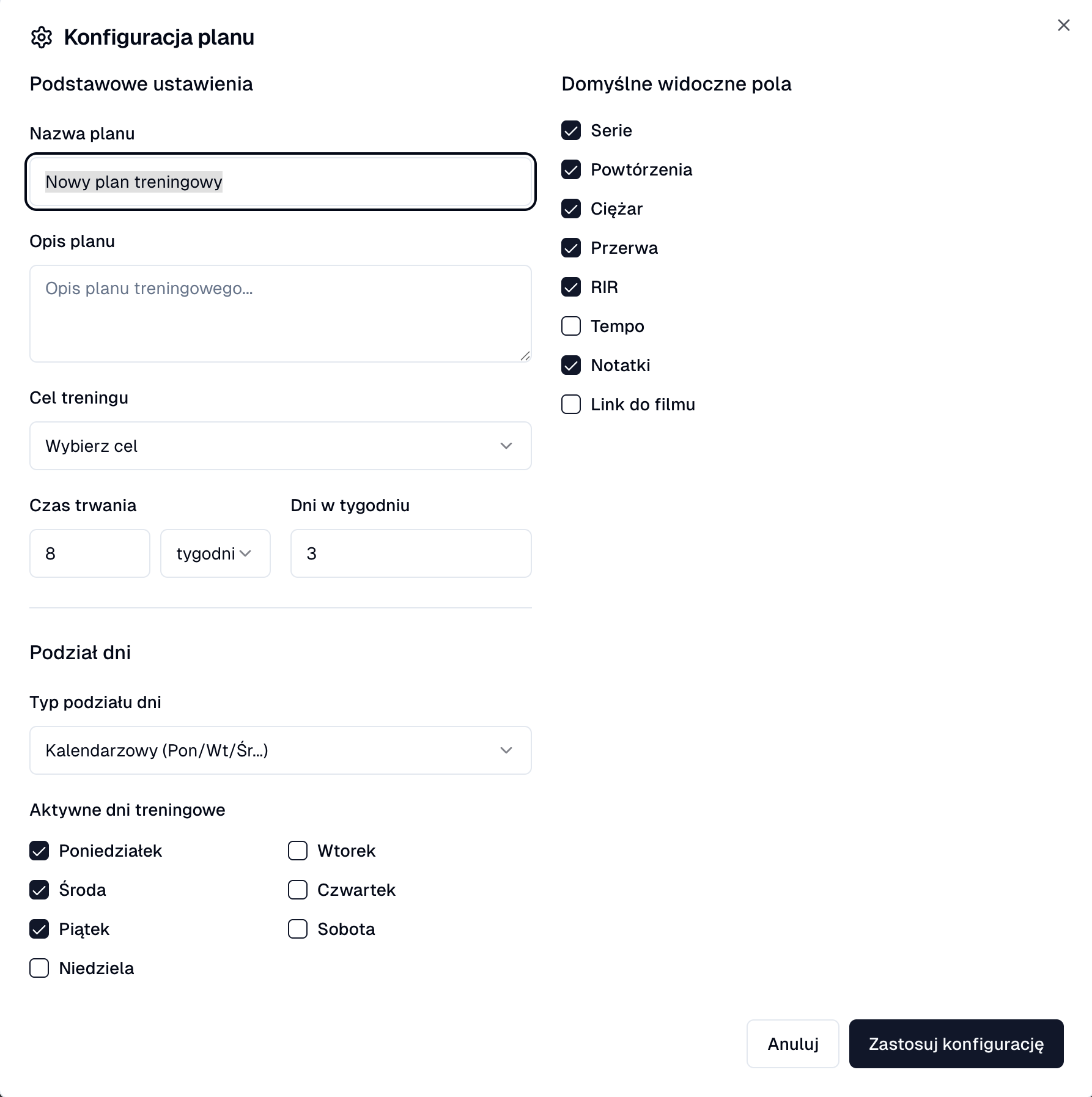Disable the Serie visible field

click(x=570, y=130)
